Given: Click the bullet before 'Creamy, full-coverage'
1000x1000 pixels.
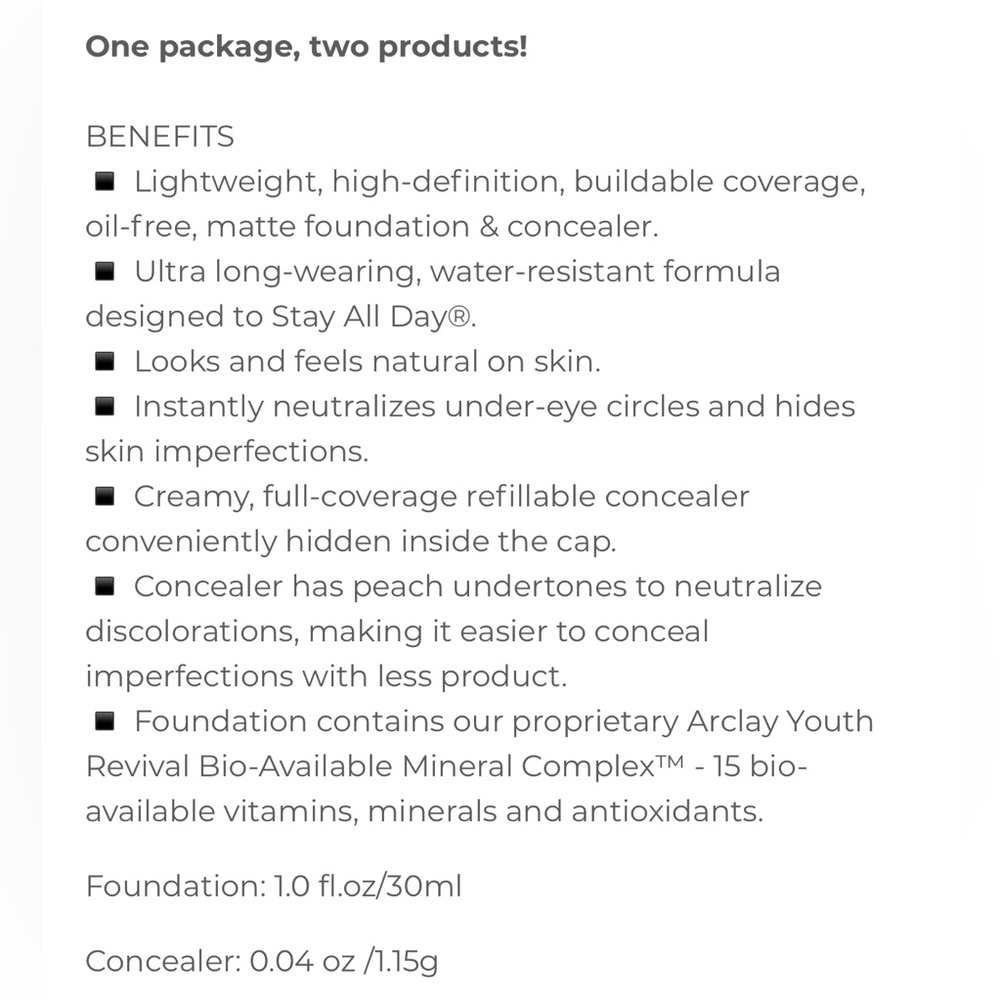Looking at the screenshot, I should click(105, 496).
